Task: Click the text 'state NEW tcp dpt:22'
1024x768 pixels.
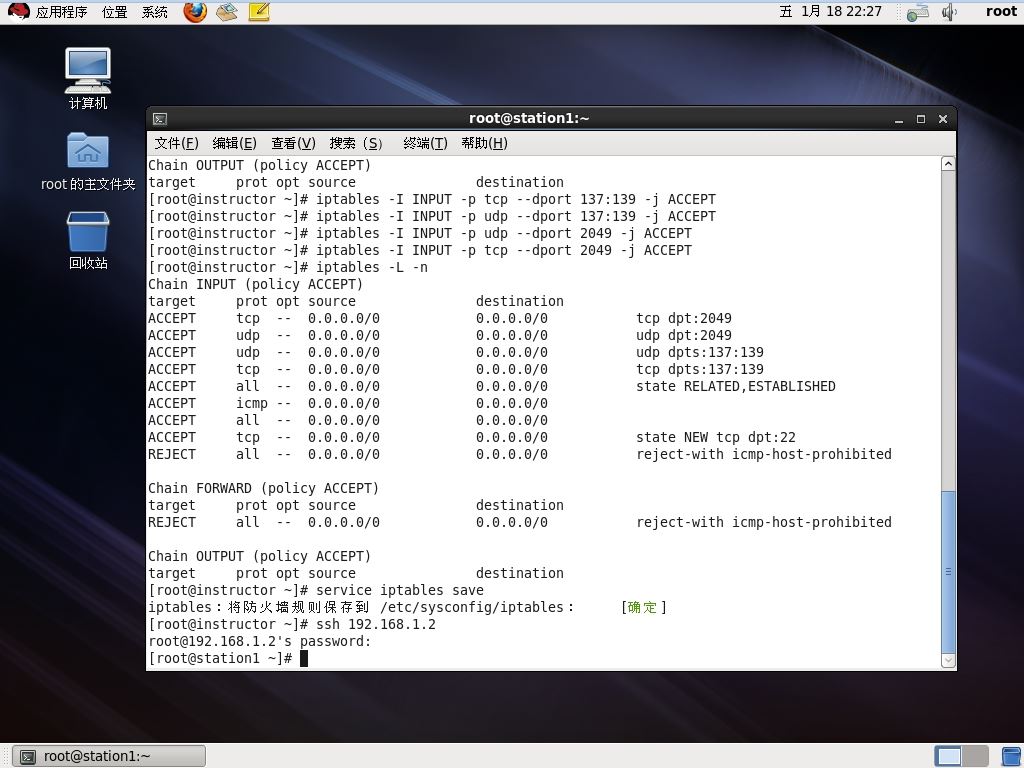Action: (716, 438)
